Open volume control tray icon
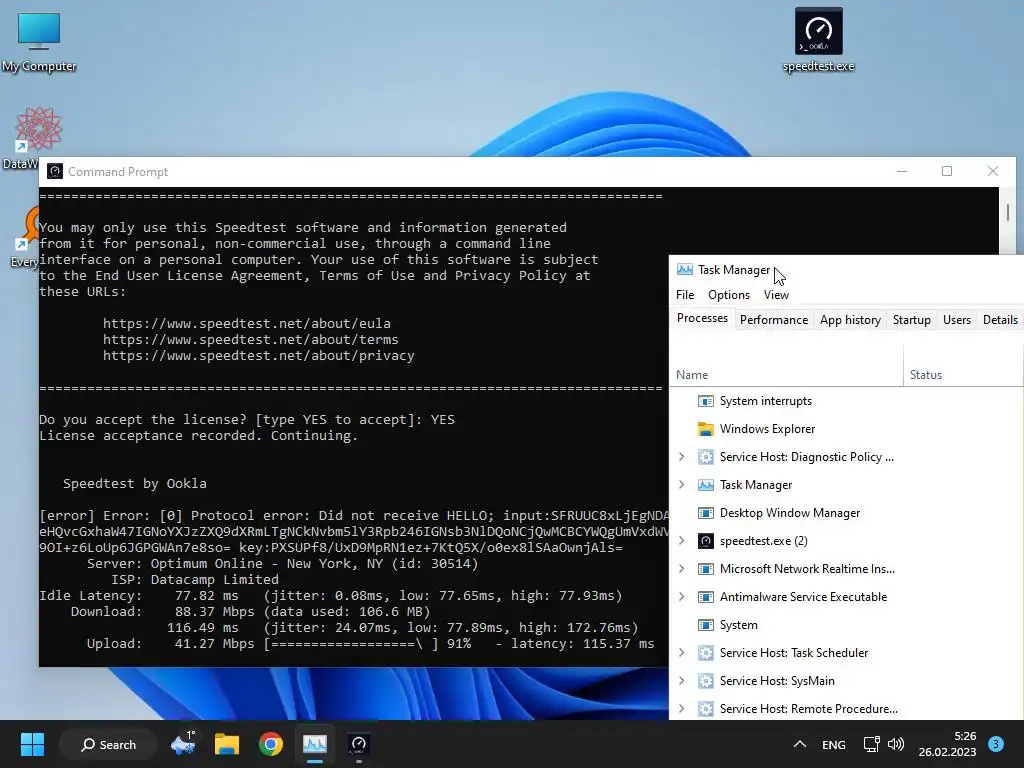Image resolution: width=1024 pixels, height=768 pixels. (896, 744)
